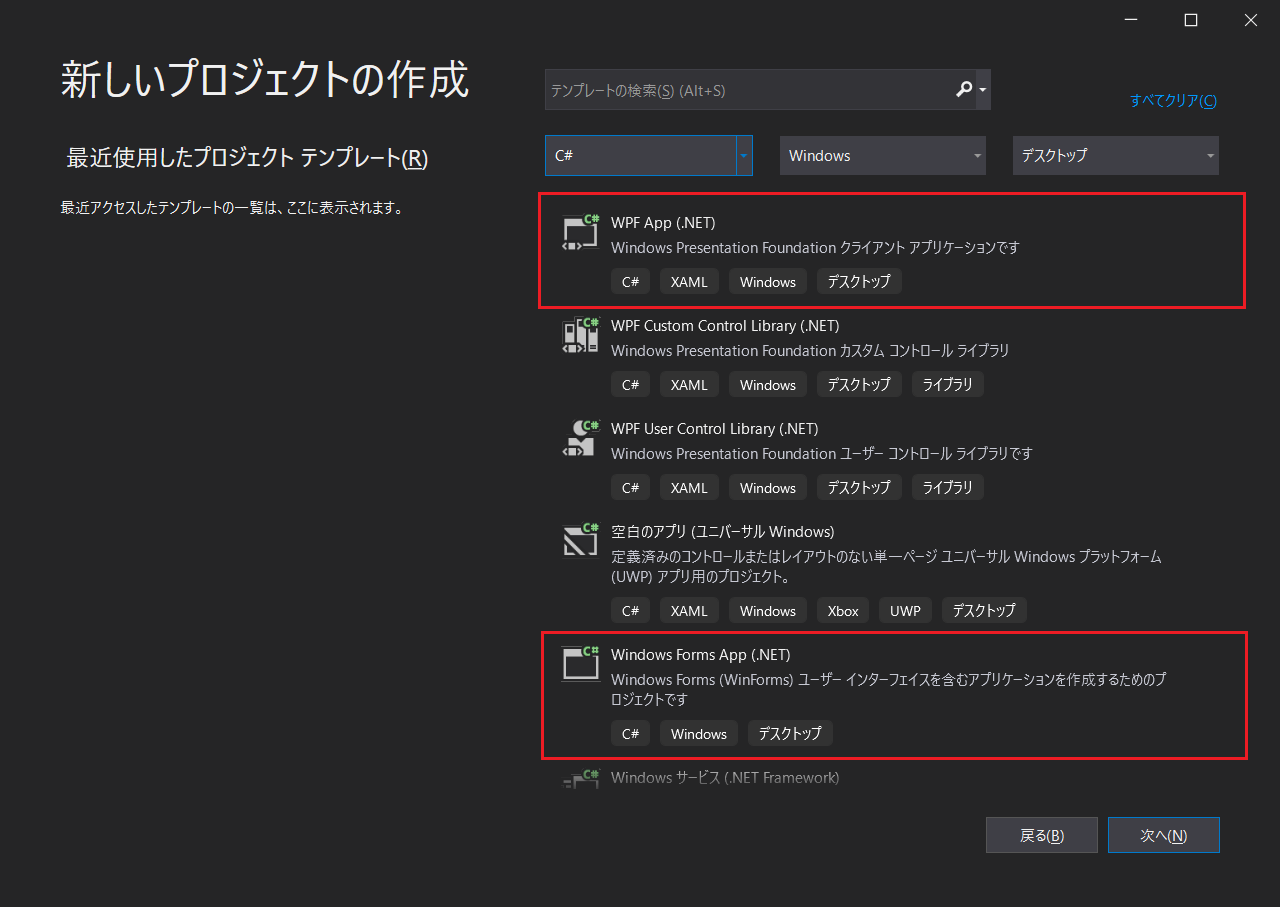Click the XAML tag under WPF App
This screenshot has width=1280, height=907.
coord(689,282)
